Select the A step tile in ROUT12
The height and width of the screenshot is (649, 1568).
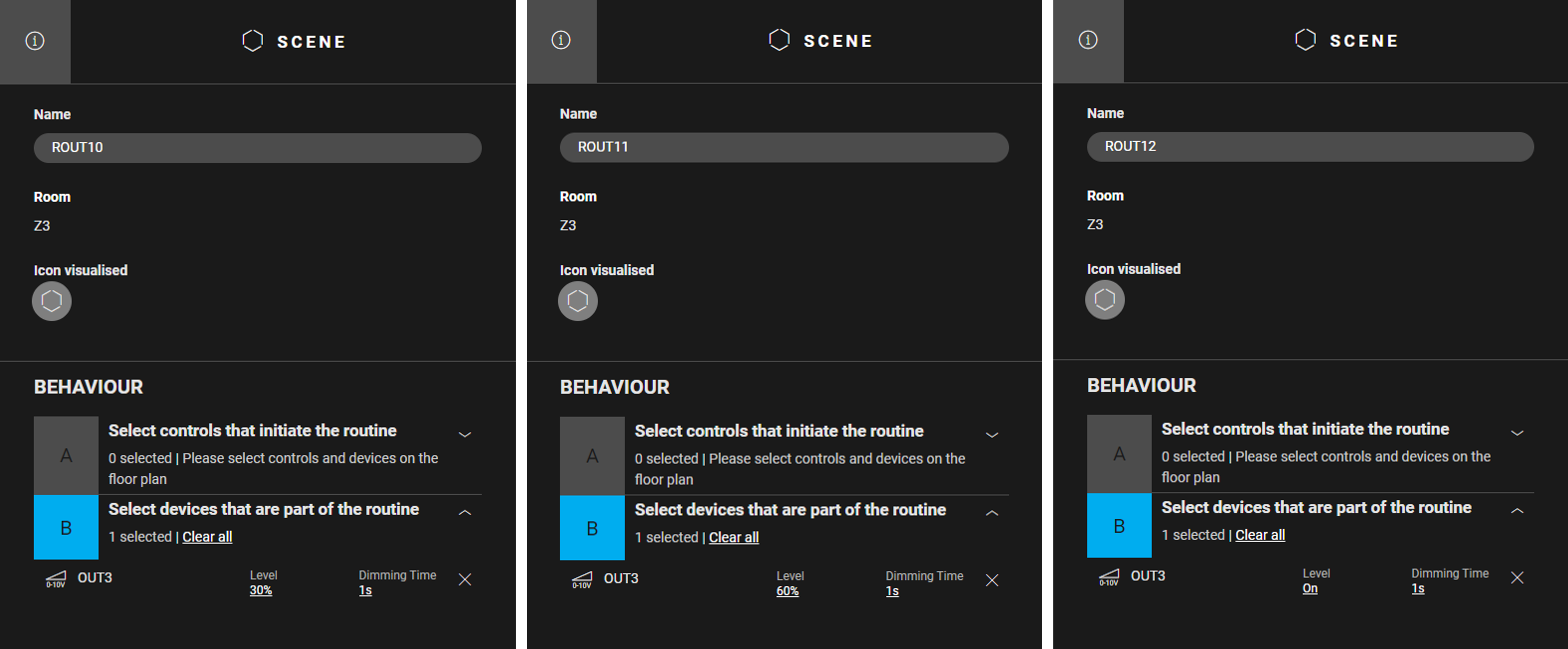pyautogui.click(x=1119, y=454)
